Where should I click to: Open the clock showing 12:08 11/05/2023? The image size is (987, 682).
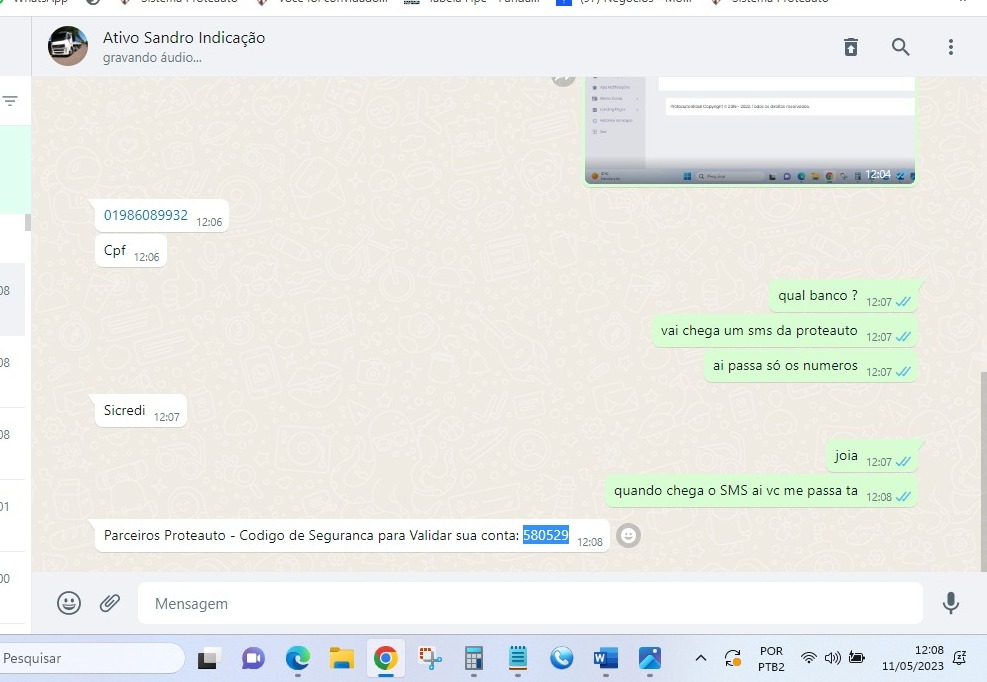914,658
